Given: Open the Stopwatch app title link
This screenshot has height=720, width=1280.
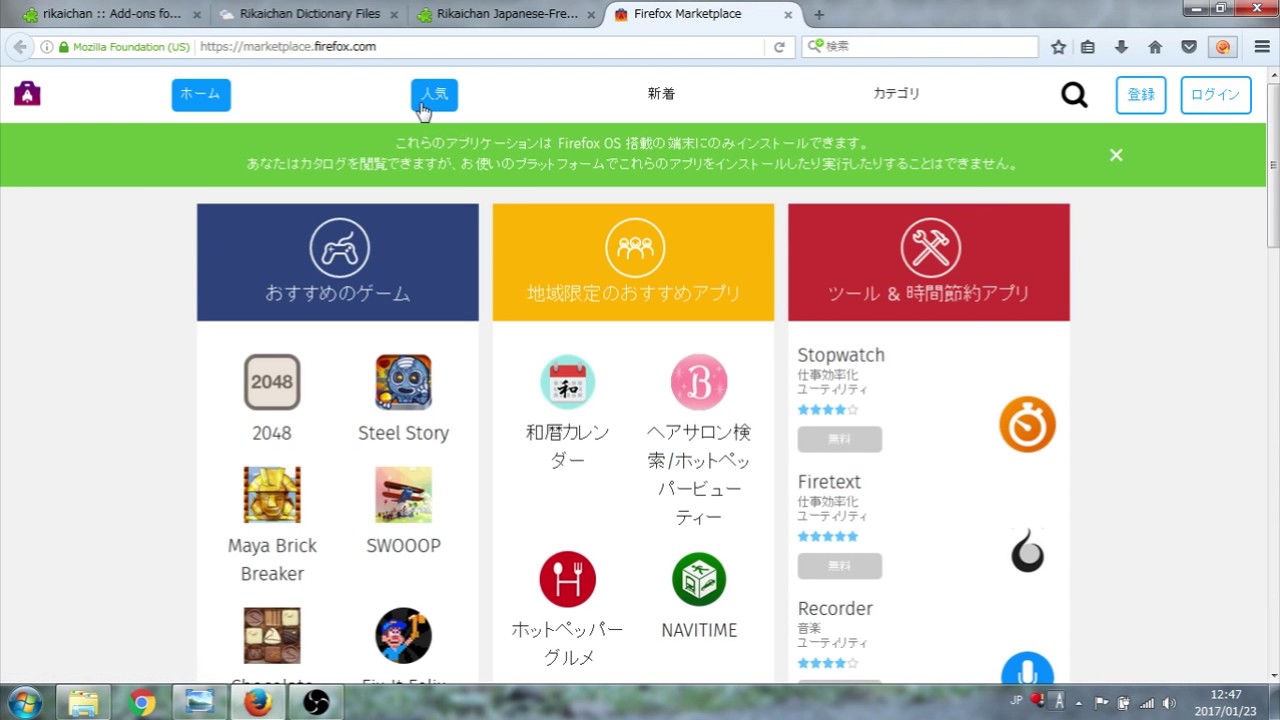Looking at the screenshot, I should (841, 355).
